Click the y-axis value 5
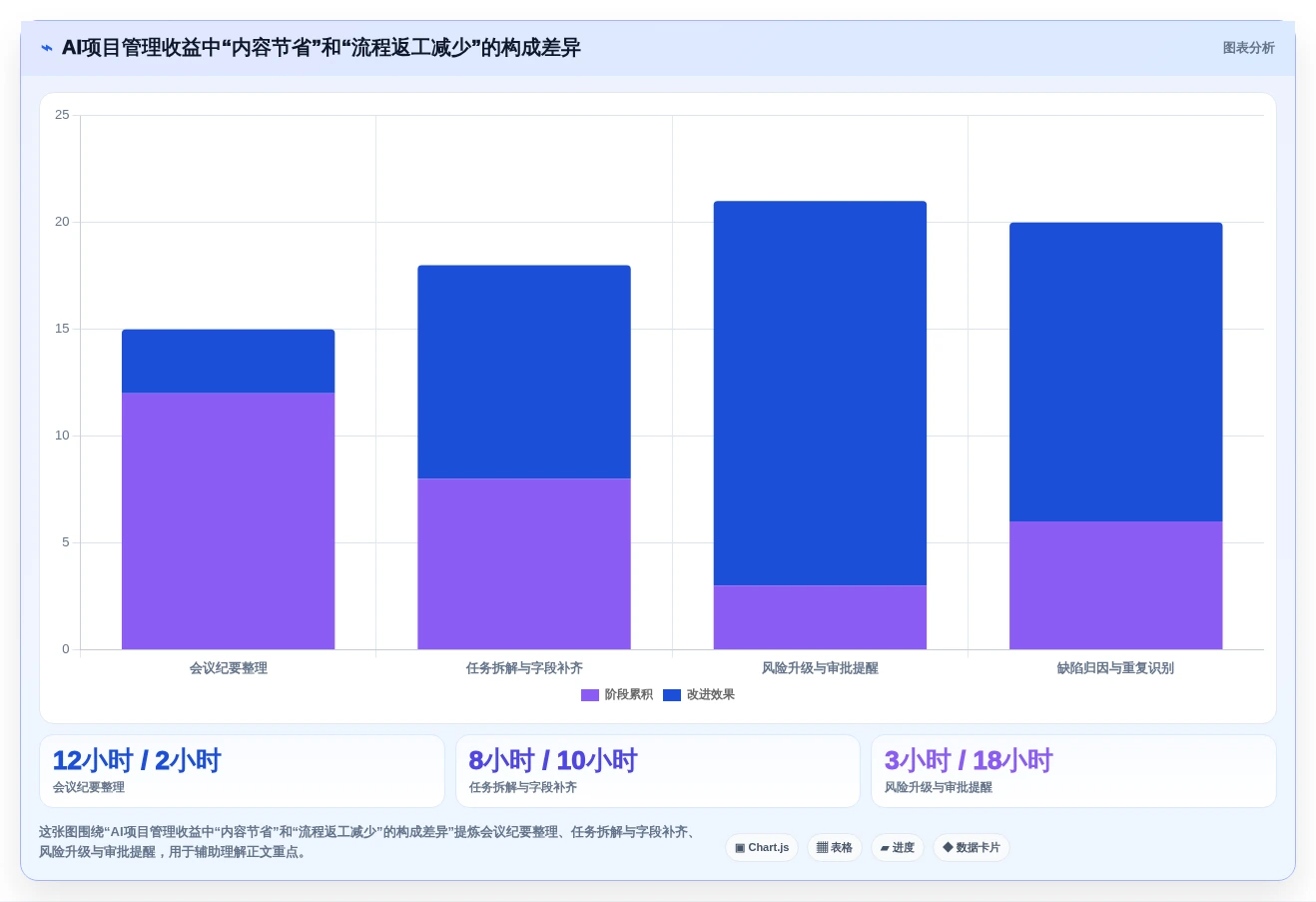 tap(66, 542)
